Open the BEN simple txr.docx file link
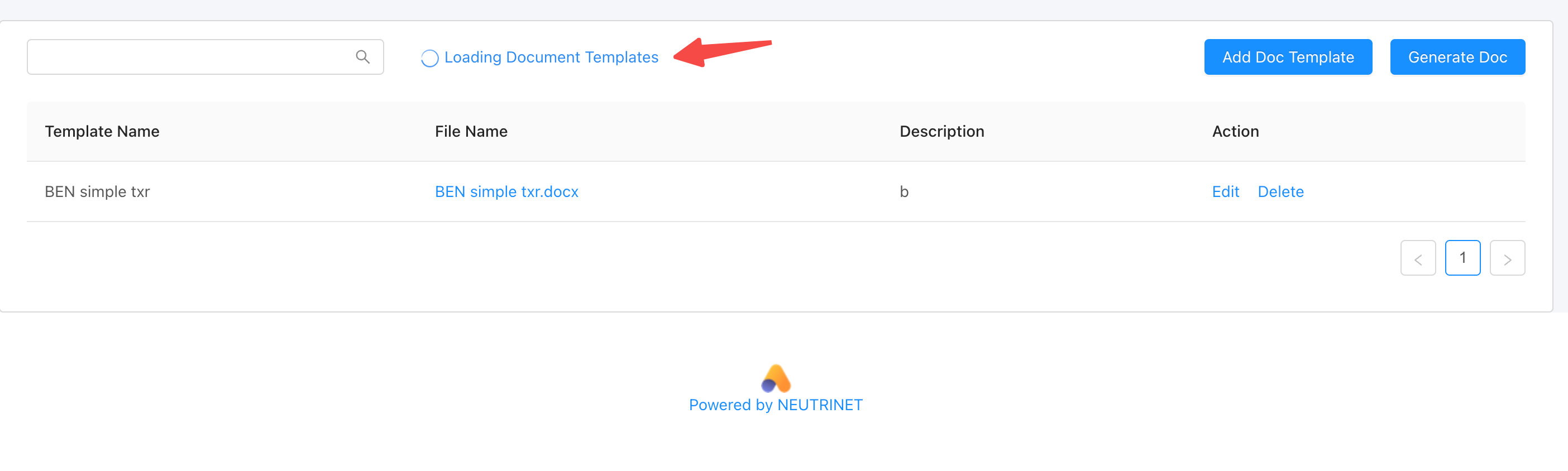 [x=506, y=191]
